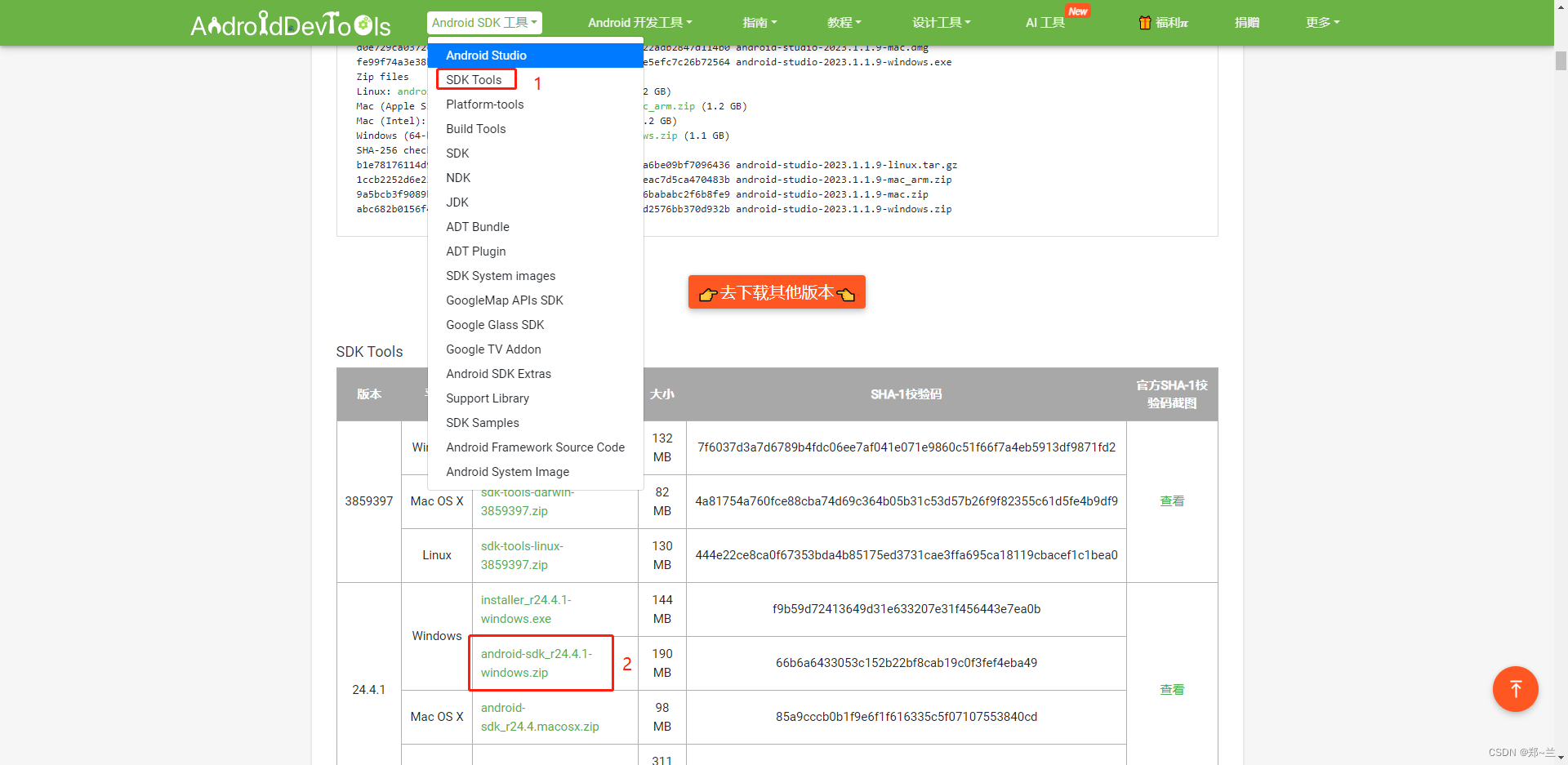
Task: Open Android SDK Extras menu item
Action: coord(536,374)
